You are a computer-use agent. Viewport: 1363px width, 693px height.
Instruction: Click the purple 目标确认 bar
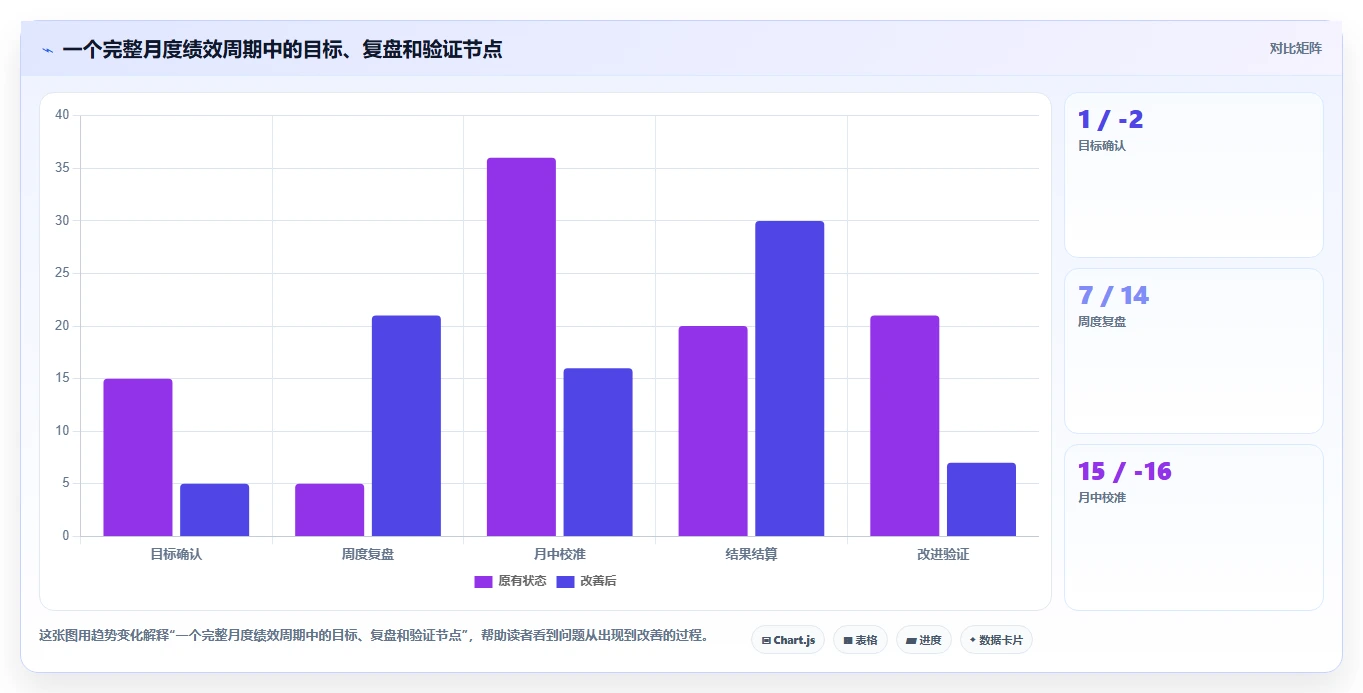pos(138,457)
